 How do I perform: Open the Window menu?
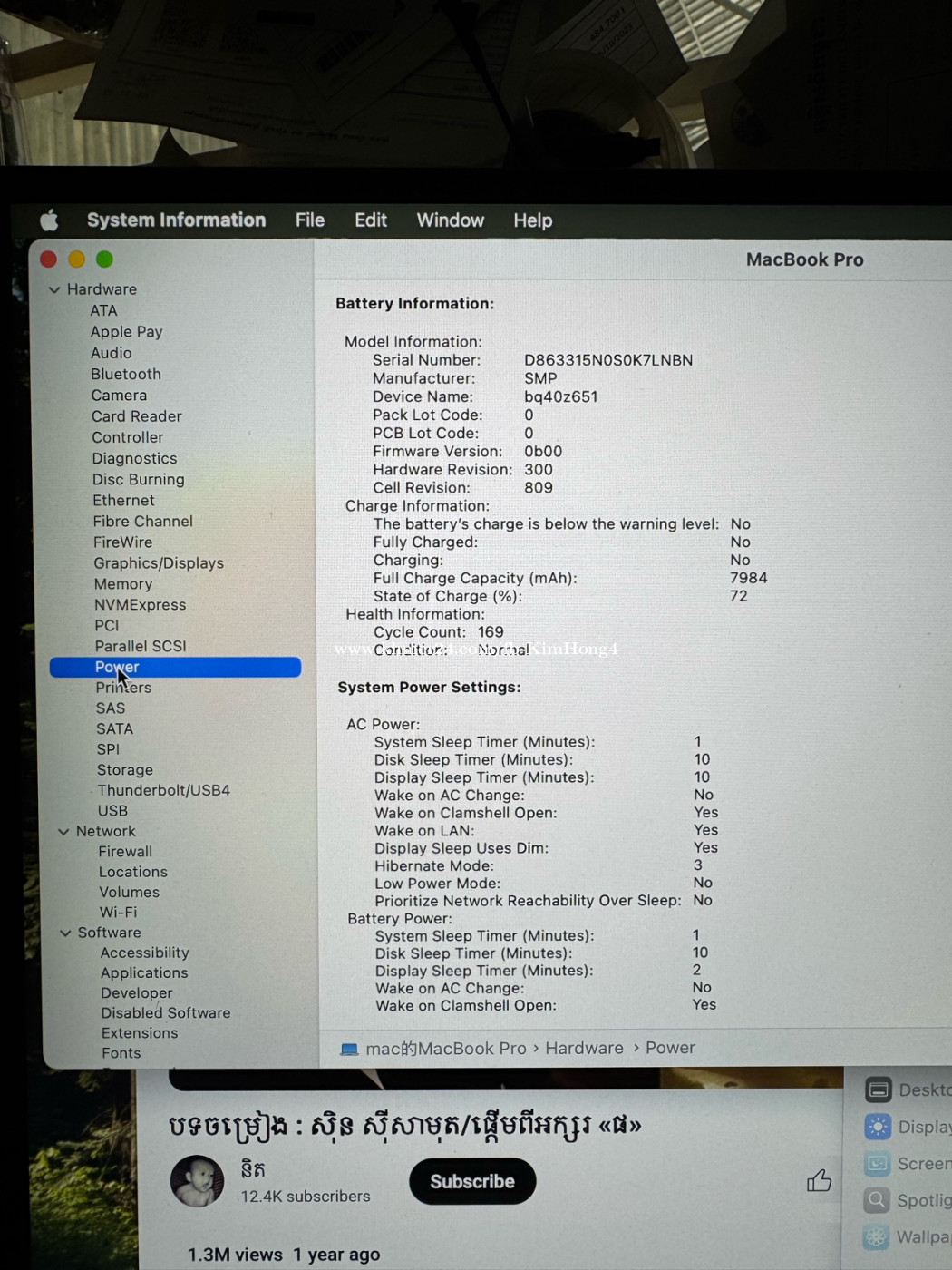[x=450, y=220]
